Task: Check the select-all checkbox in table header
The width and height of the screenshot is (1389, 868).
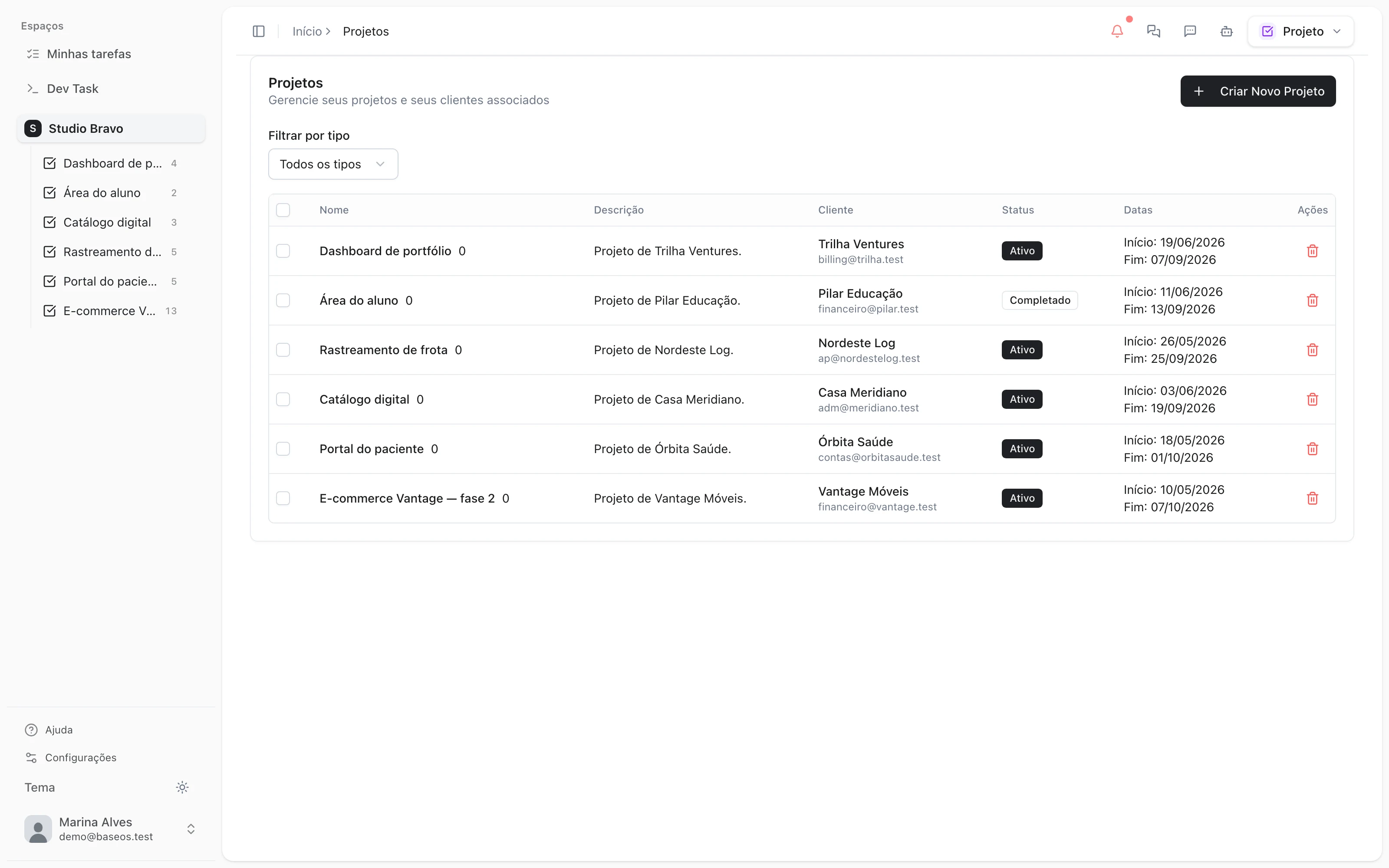Action: [x=283, y=210]
